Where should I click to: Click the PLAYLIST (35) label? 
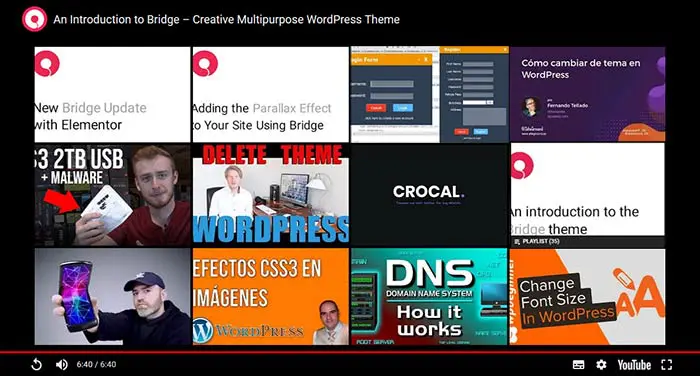(x=537, y=241)
